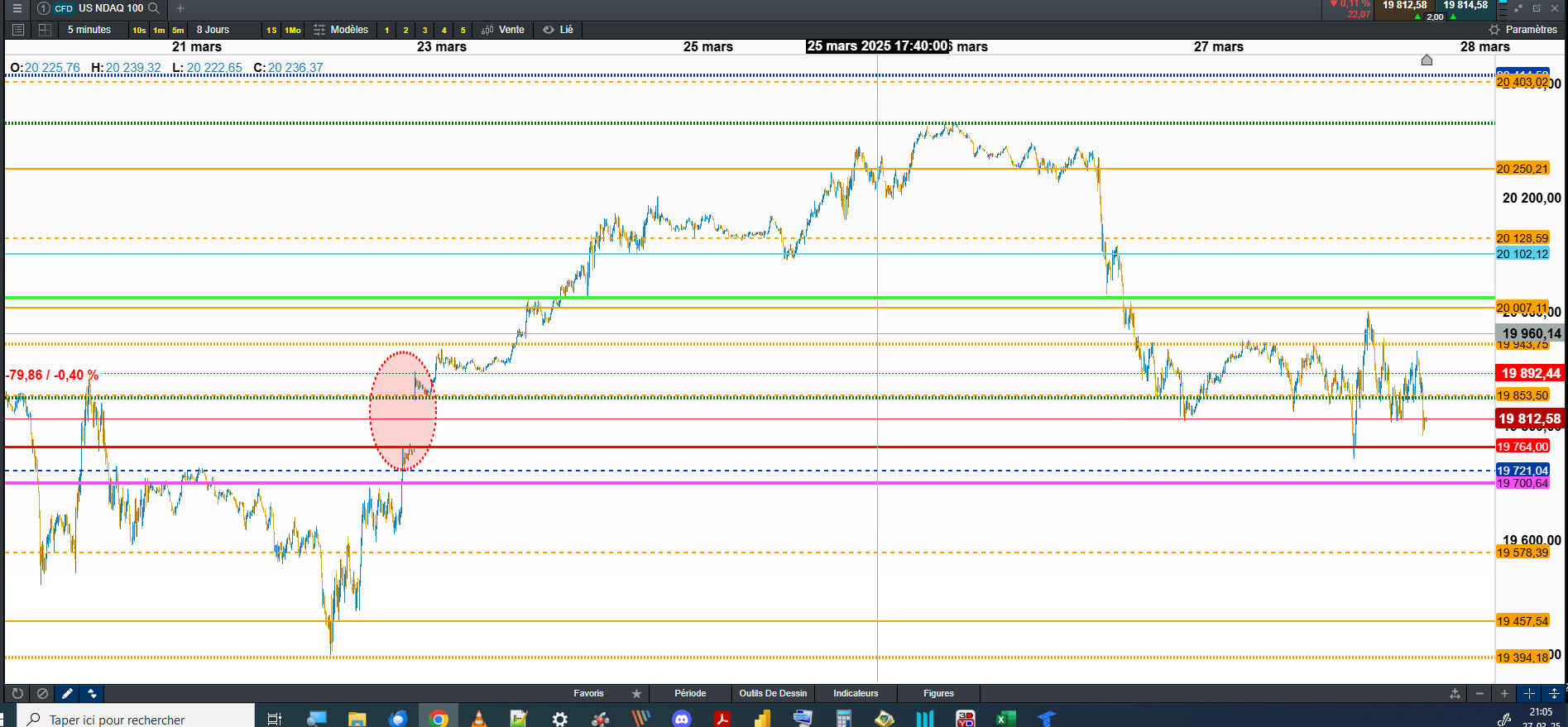Open the Favoris tab
The height and width of the screenshot is (727, 1568).
click(x=588, y=694)
